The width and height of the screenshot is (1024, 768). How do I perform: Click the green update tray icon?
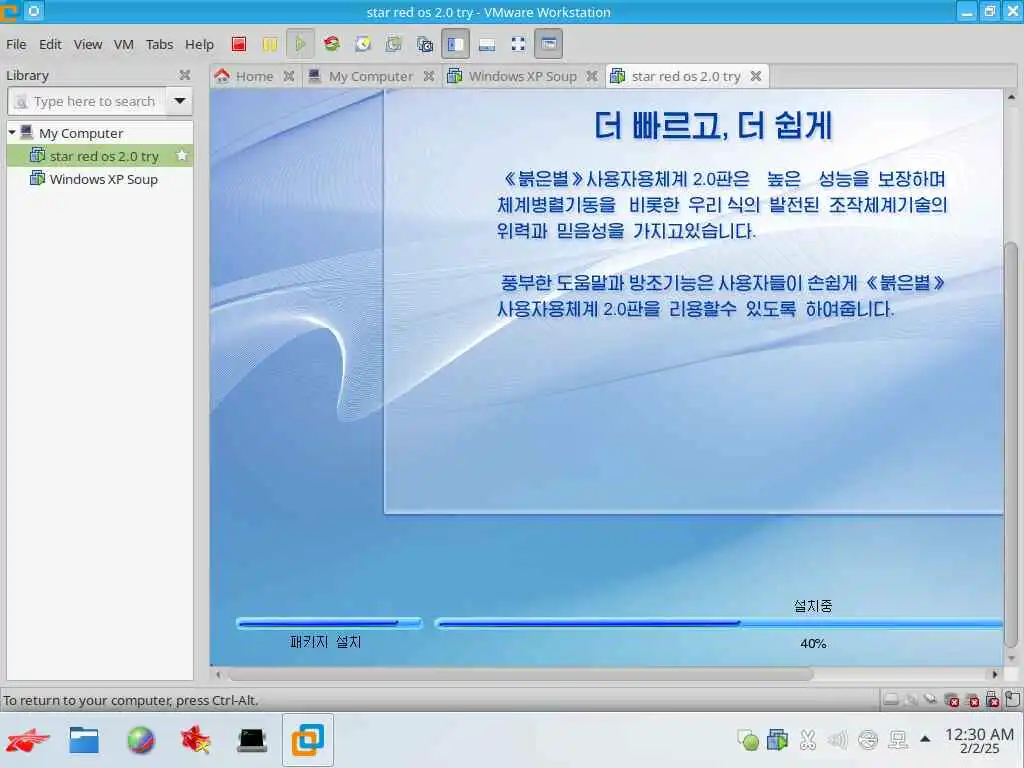point(748,740)
